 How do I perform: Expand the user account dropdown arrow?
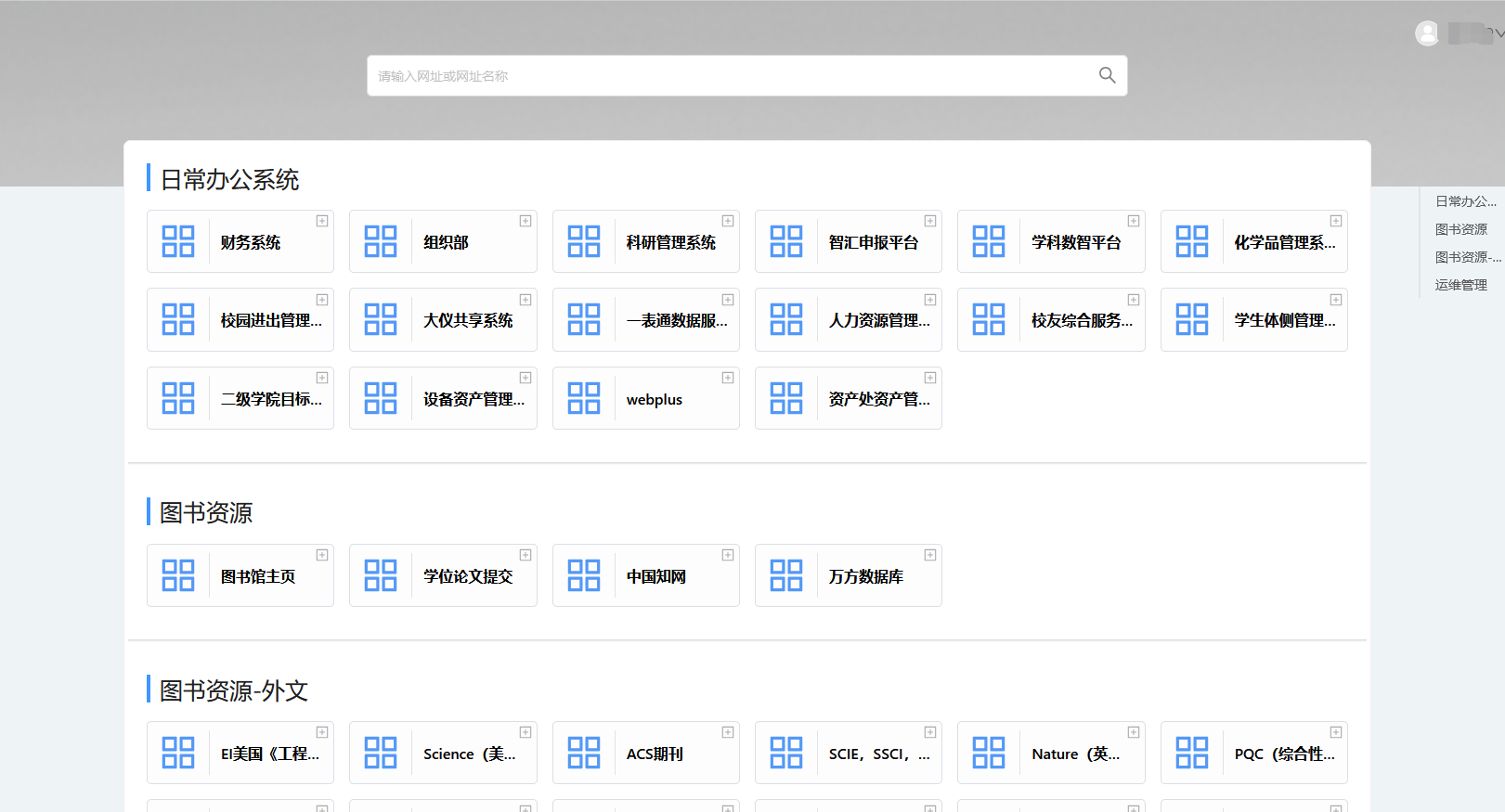pos(1498,33)
